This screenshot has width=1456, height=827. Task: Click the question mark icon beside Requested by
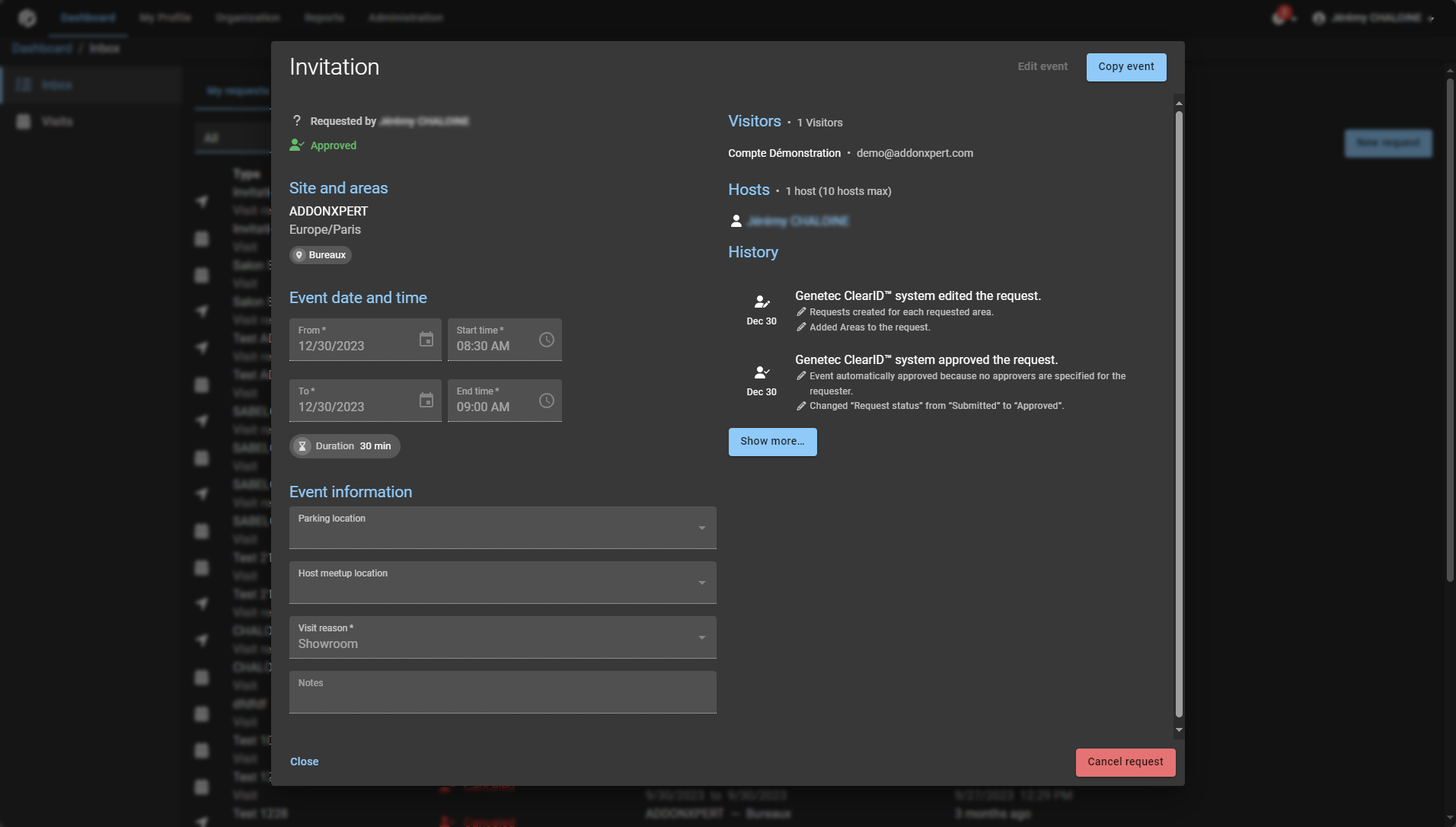click(x=297, y=121)
